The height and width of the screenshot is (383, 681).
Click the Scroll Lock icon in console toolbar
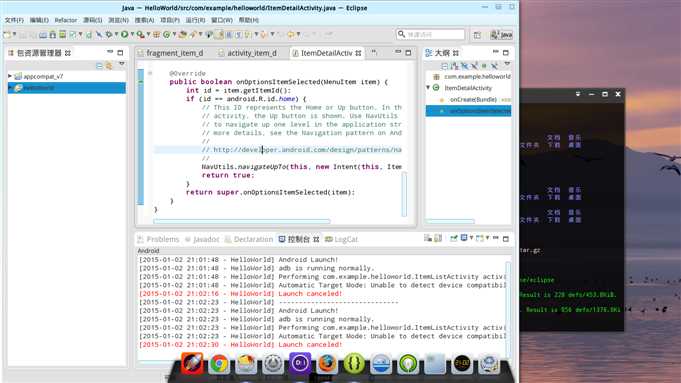pyautogui.click(x=438, y=238)
